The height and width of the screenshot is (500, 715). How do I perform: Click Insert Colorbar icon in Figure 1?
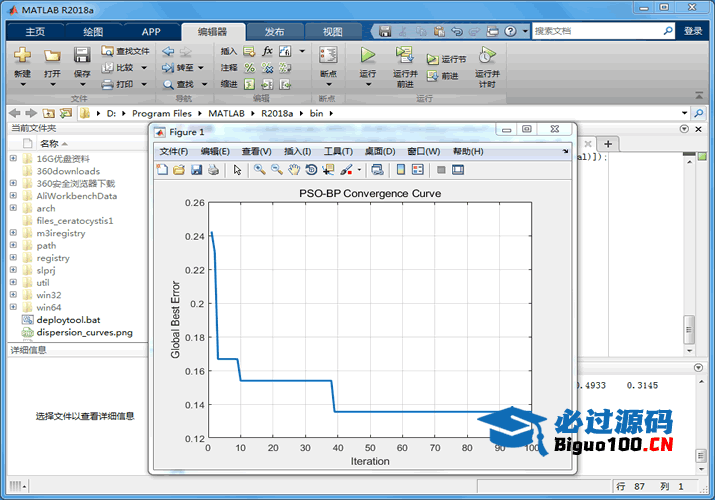(x=401, y=170)
